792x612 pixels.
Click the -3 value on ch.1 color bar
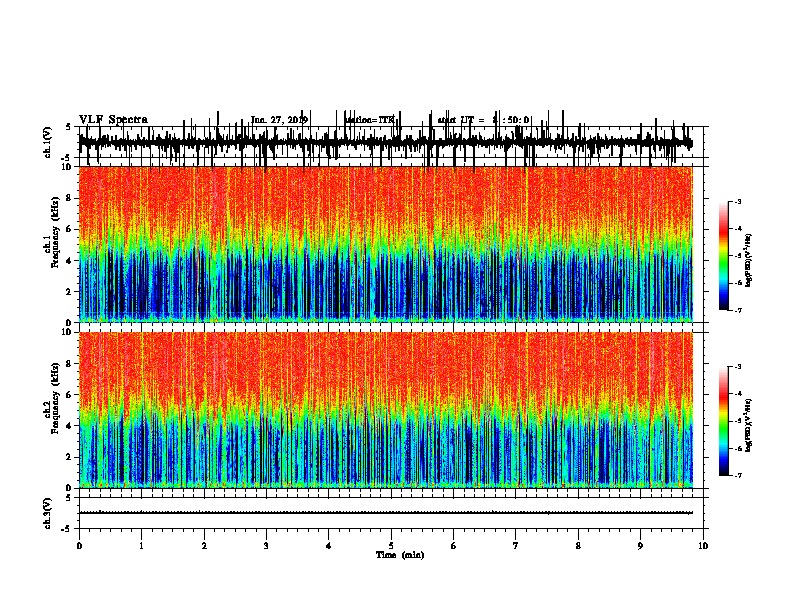pos(738,201)
